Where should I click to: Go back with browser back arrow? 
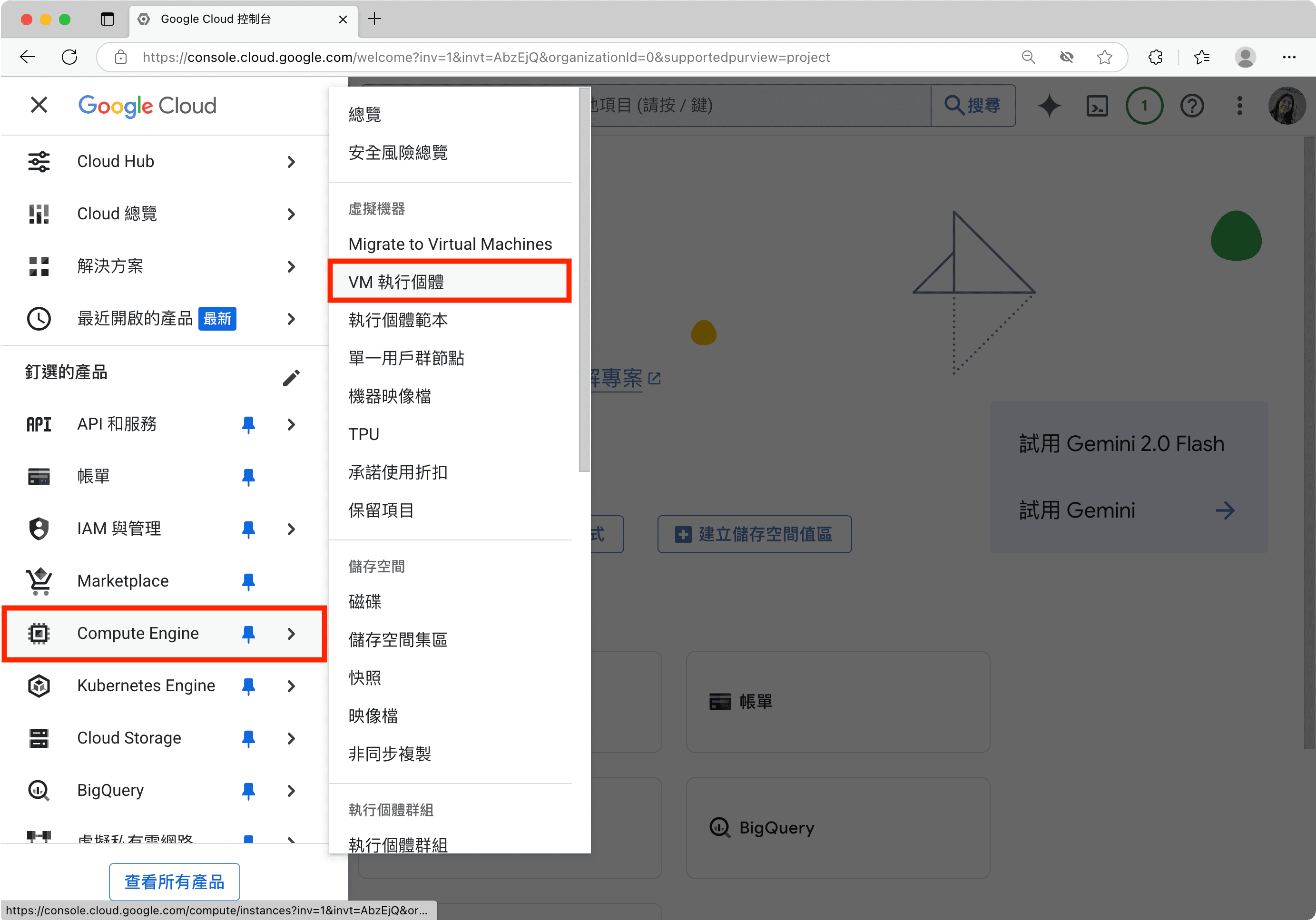(x=28, y=57)
